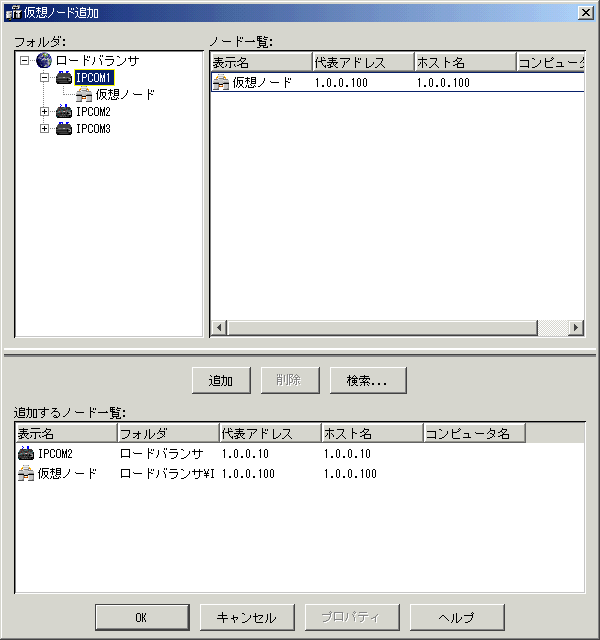Sort ノード一覧 by 表示名 column

[262, 62]
